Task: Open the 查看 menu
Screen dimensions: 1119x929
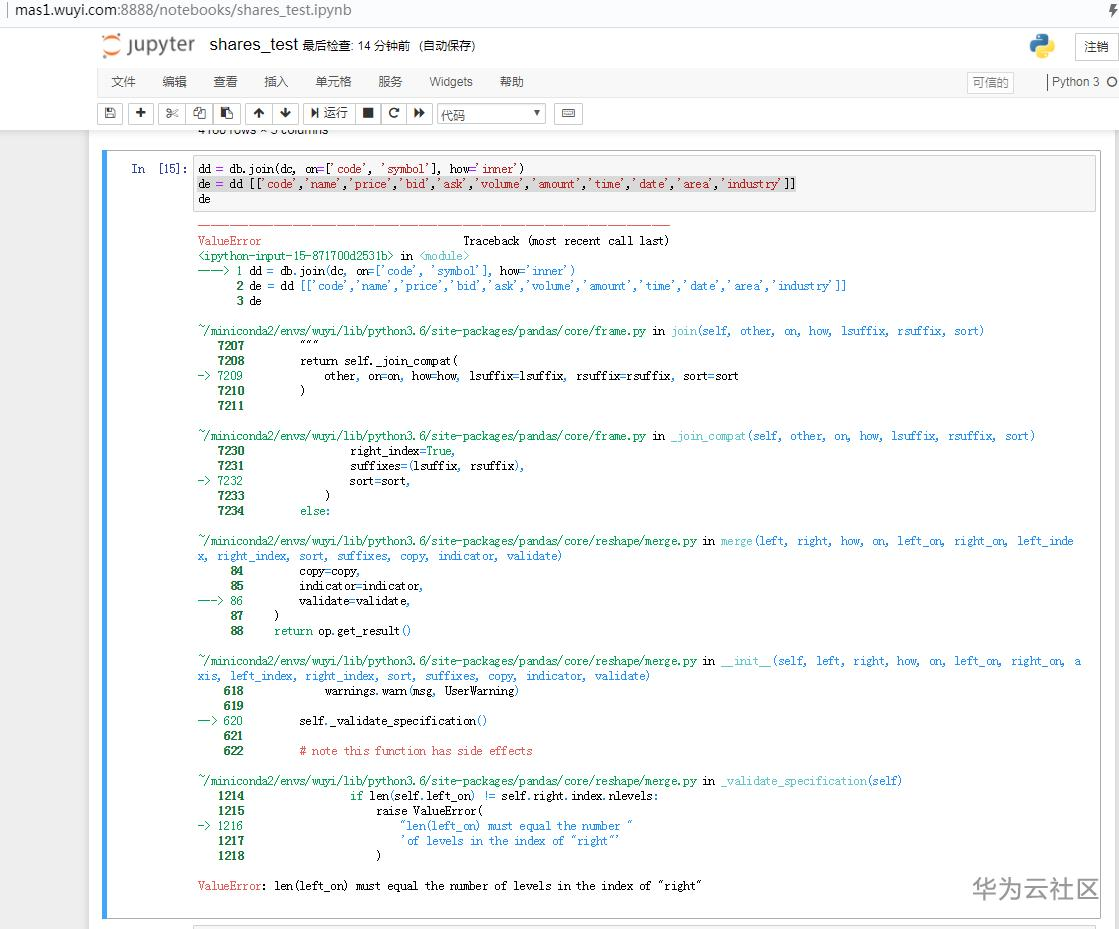Action: point(226,82)
